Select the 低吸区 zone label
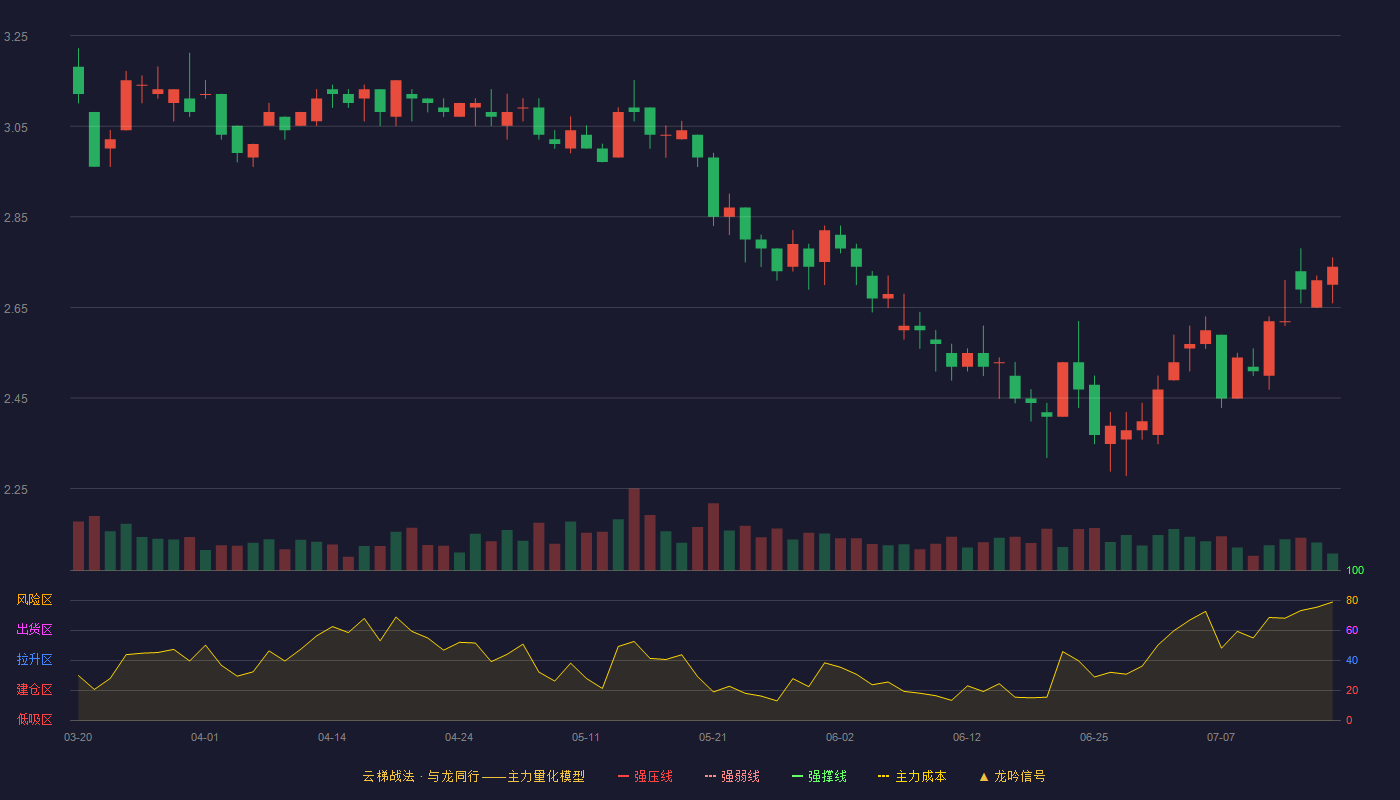Screen dimensions: 1400x800 pos(34,719)
